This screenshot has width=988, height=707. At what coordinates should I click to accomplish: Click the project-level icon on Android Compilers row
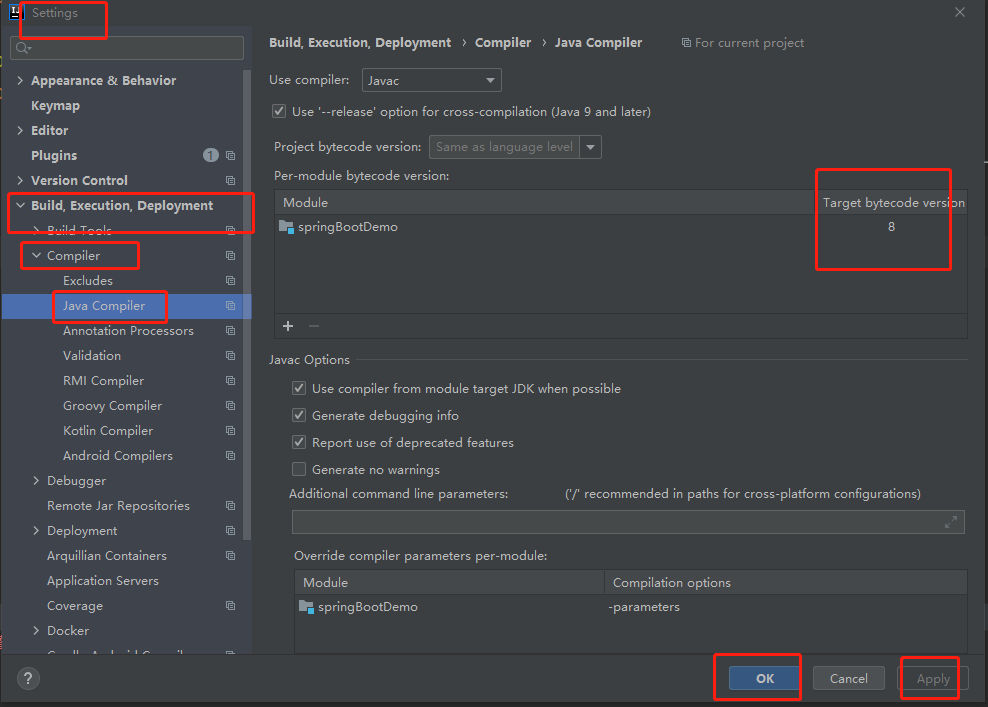pos(231,456)
